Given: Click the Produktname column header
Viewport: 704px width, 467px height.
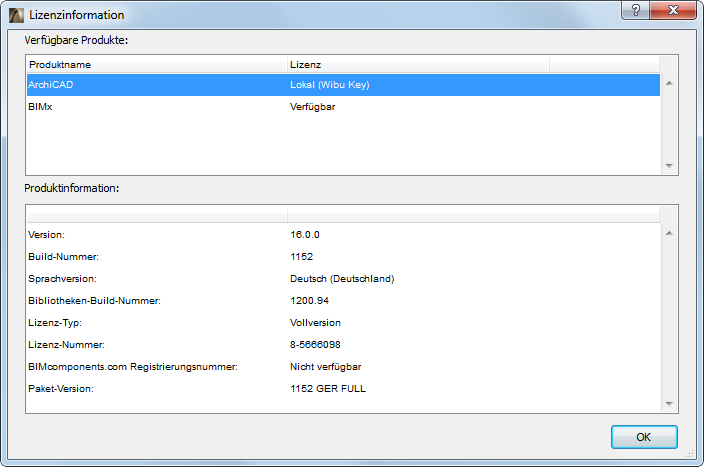Looking at the screenshot, I should (x=157, y=65).
